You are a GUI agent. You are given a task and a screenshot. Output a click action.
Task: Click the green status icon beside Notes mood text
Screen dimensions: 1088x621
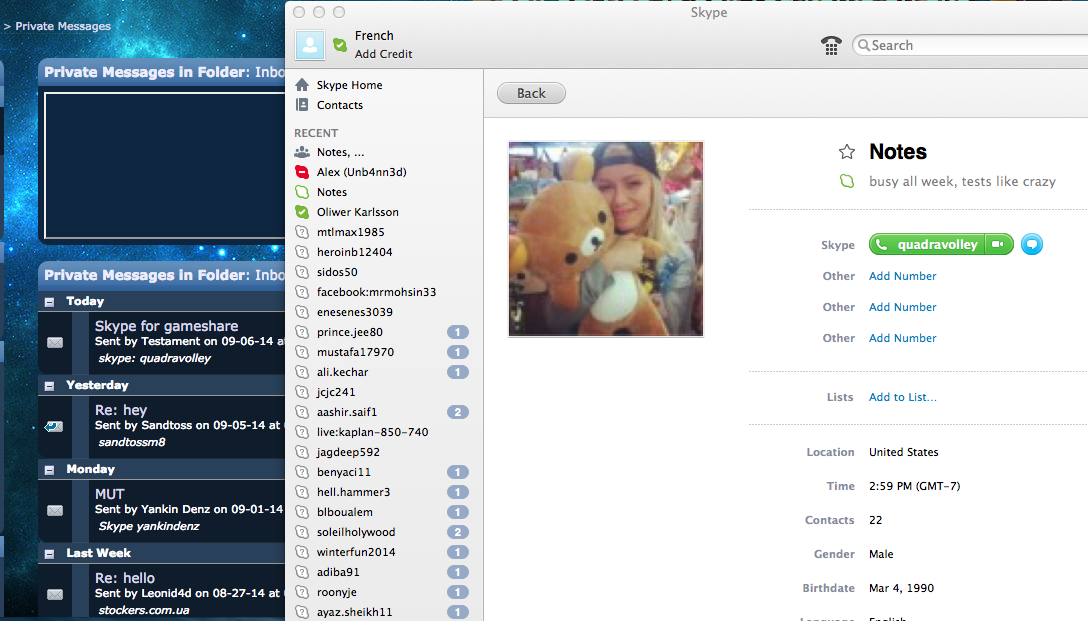847,181
